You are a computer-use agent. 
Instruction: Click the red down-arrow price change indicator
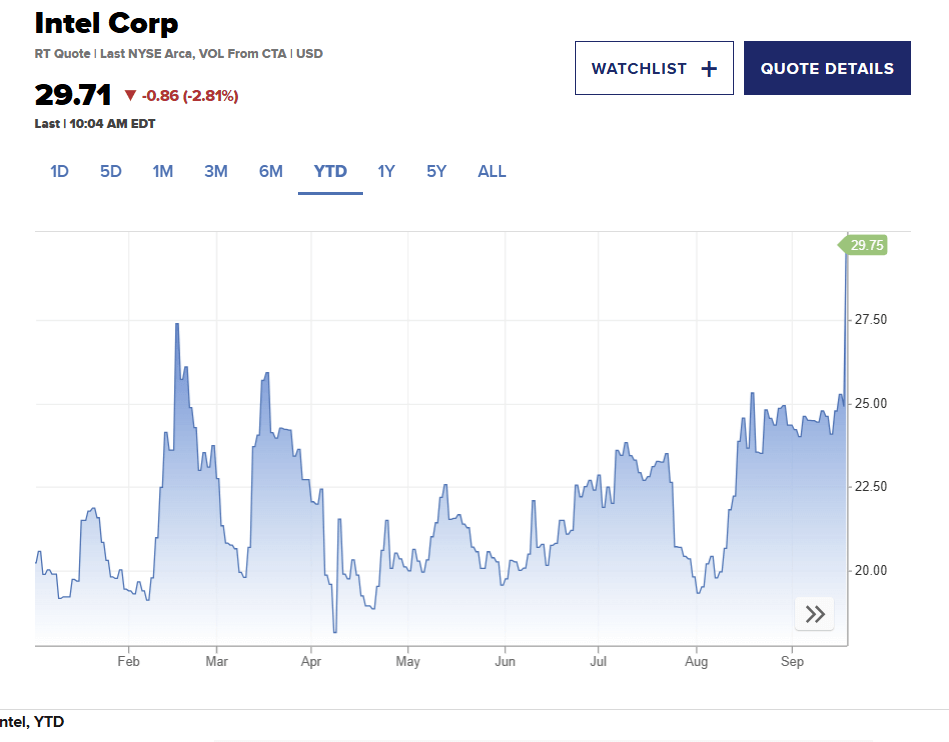pos(130,96)
